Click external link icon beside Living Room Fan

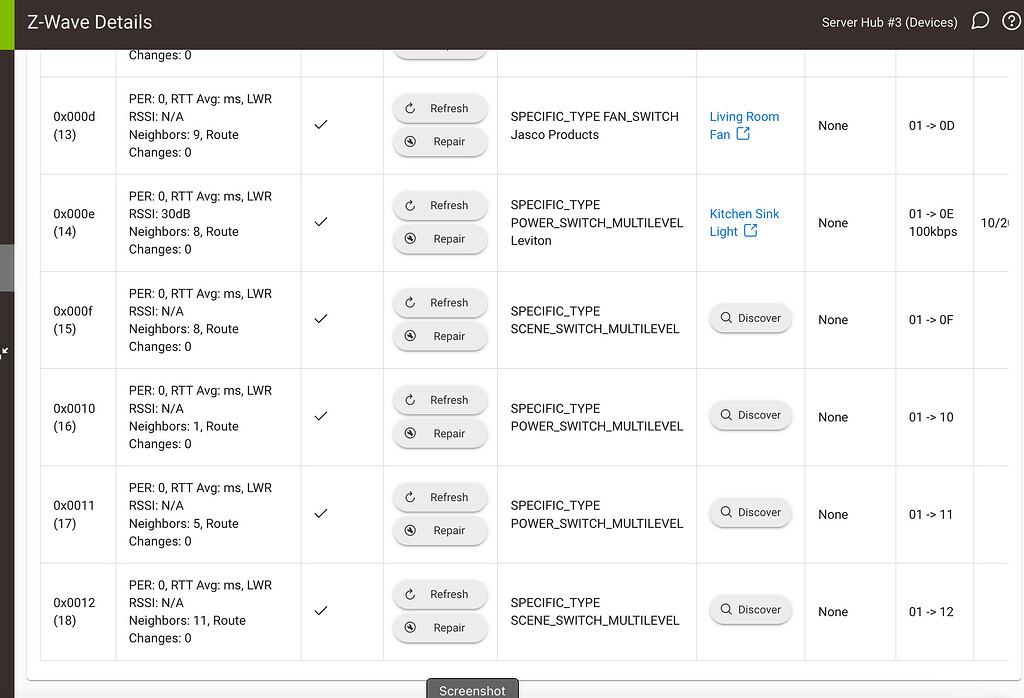coord(743,134)
